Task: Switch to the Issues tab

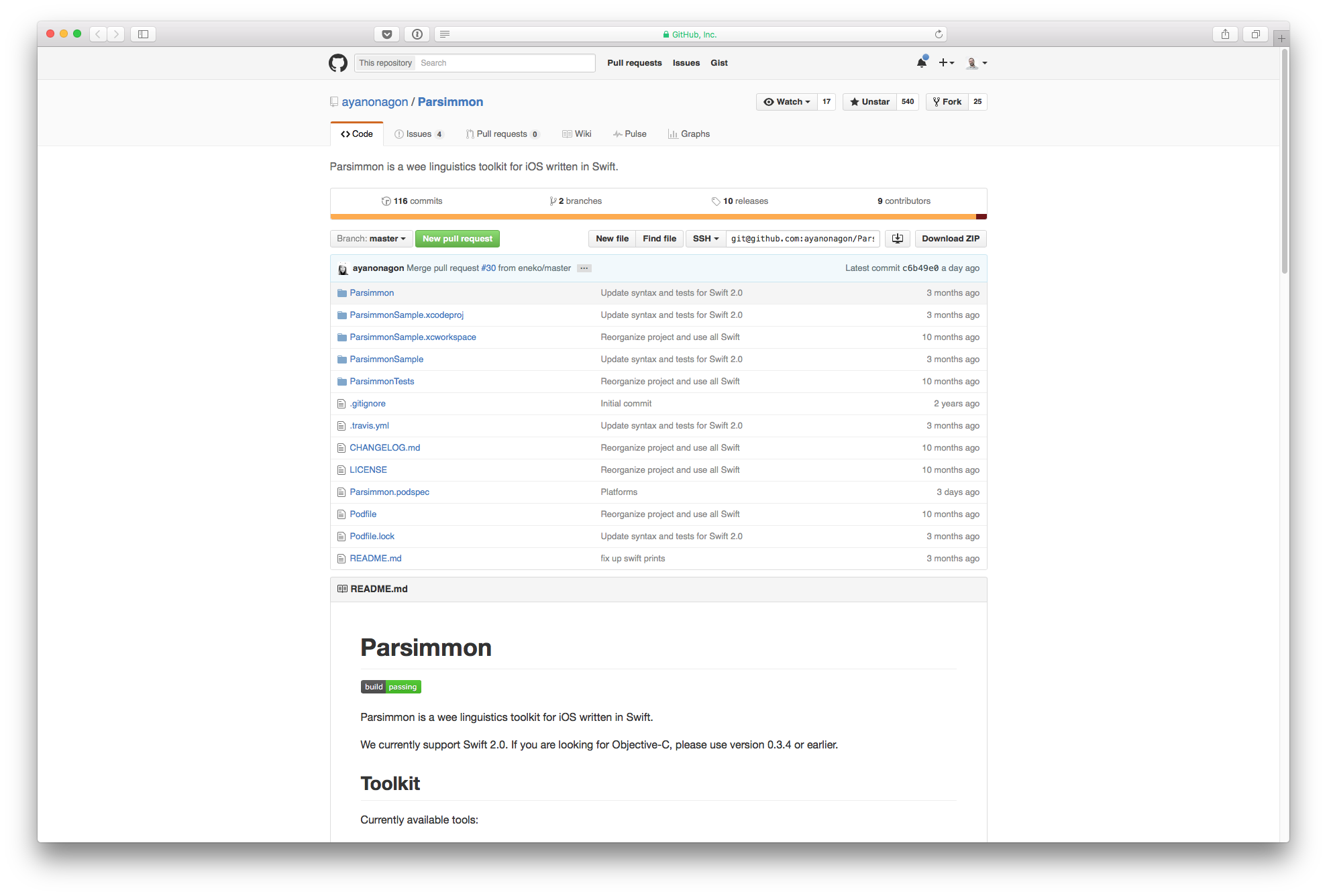Action: point(419,134)
